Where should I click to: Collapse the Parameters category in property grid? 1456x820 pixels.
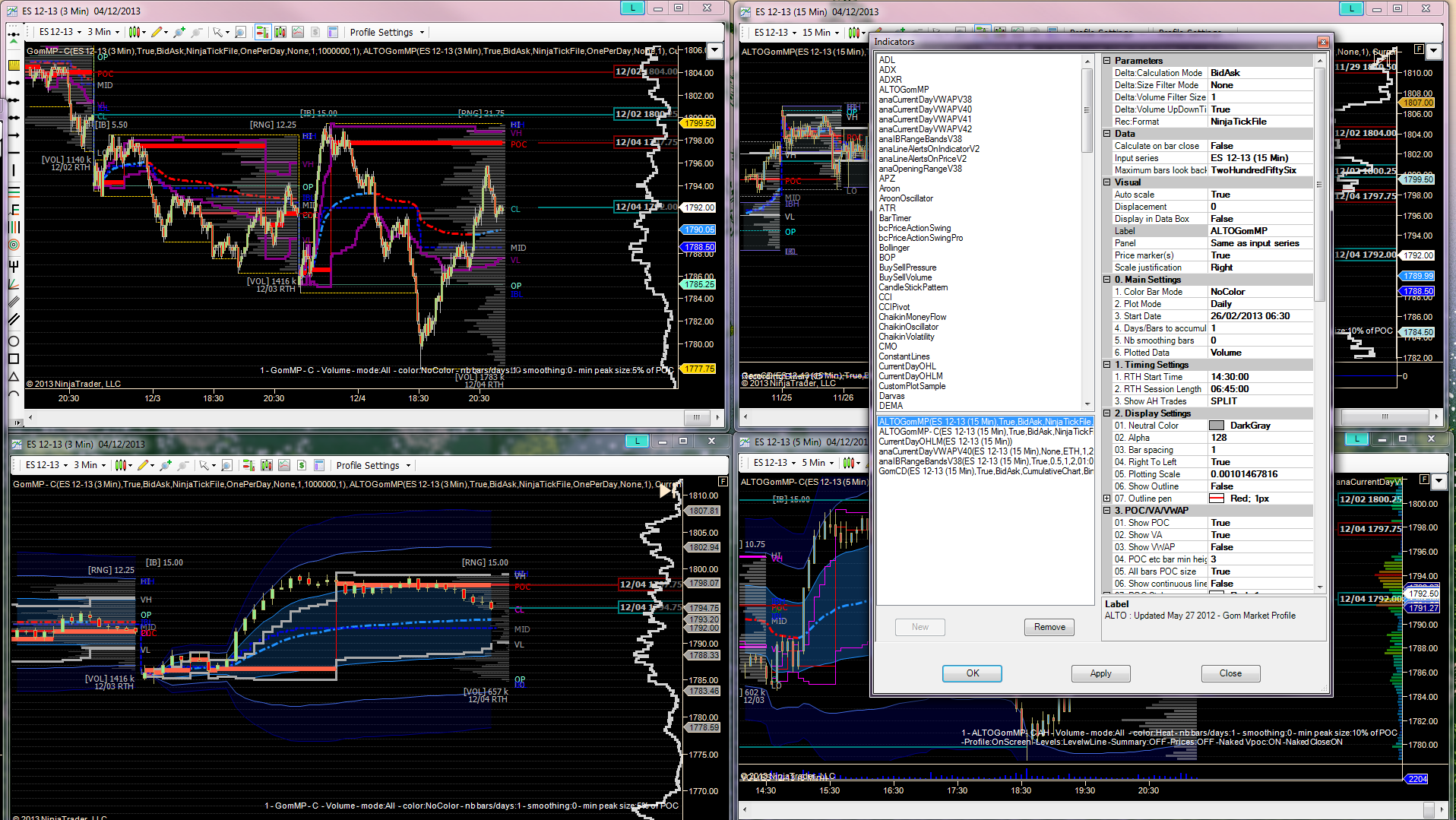pyautogui.click(x=1107, y=61)
